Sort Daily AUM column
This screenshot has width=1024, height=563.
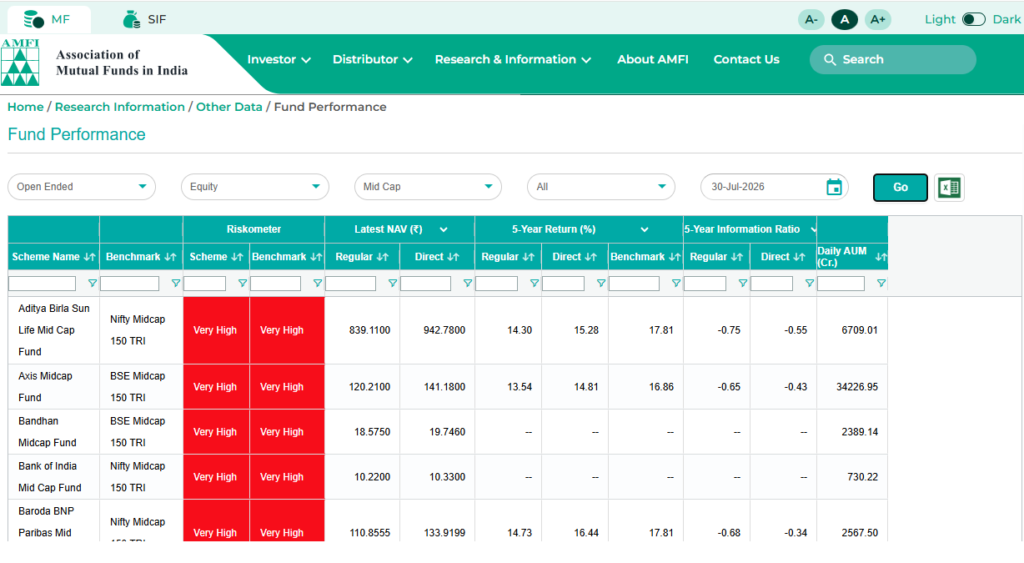point(881,257)
